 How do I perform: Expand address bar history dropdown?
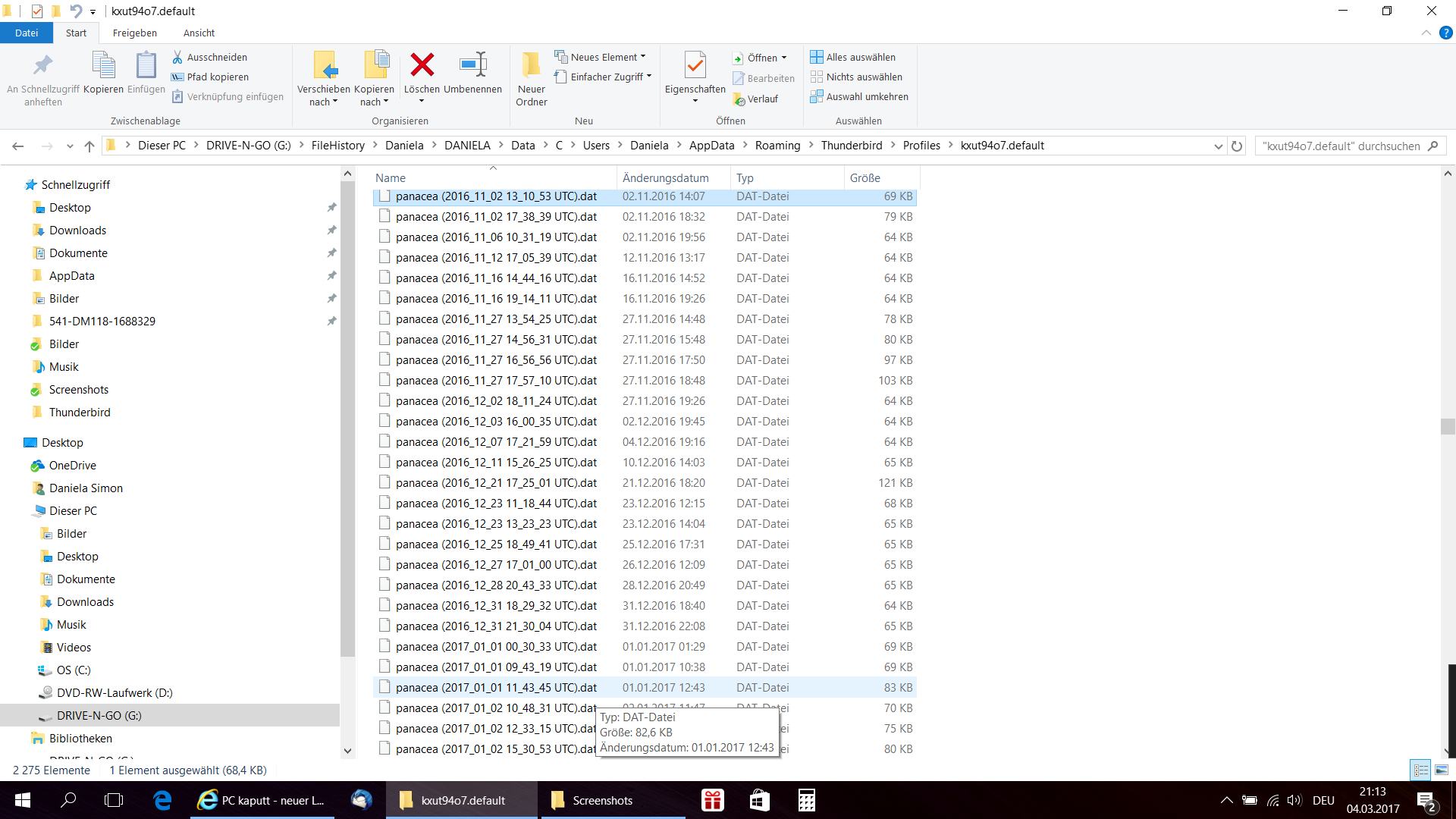tap(1218, 146)
